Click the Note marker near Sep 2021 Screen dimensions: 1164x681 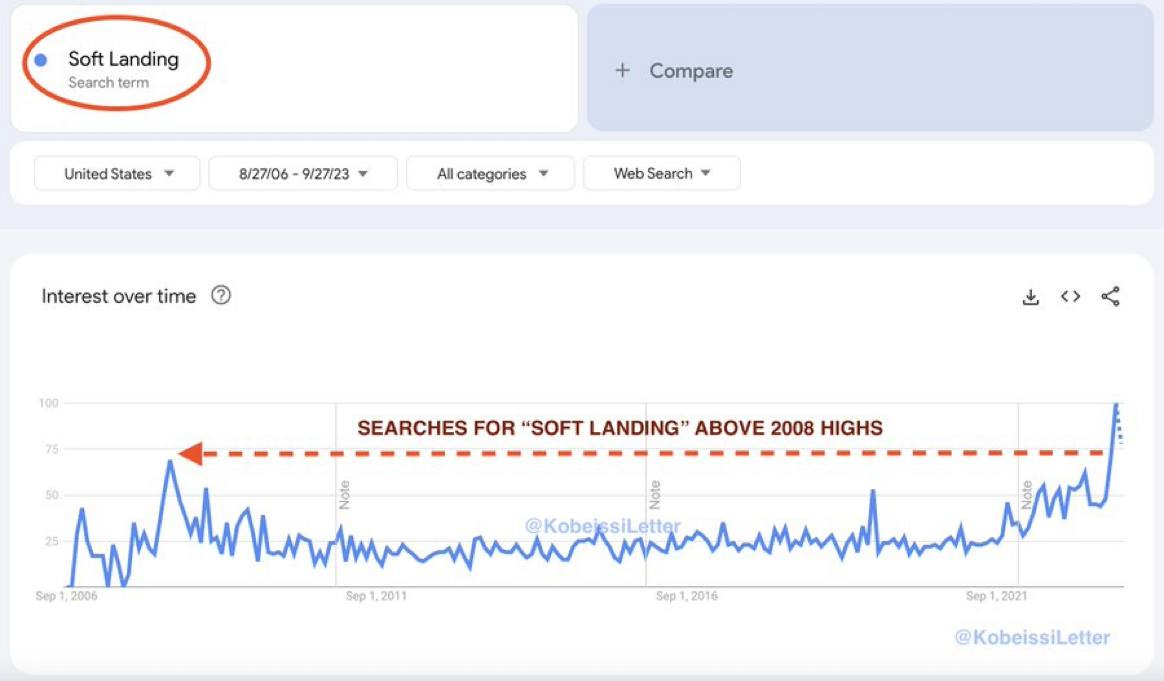tap(1026, 495)
